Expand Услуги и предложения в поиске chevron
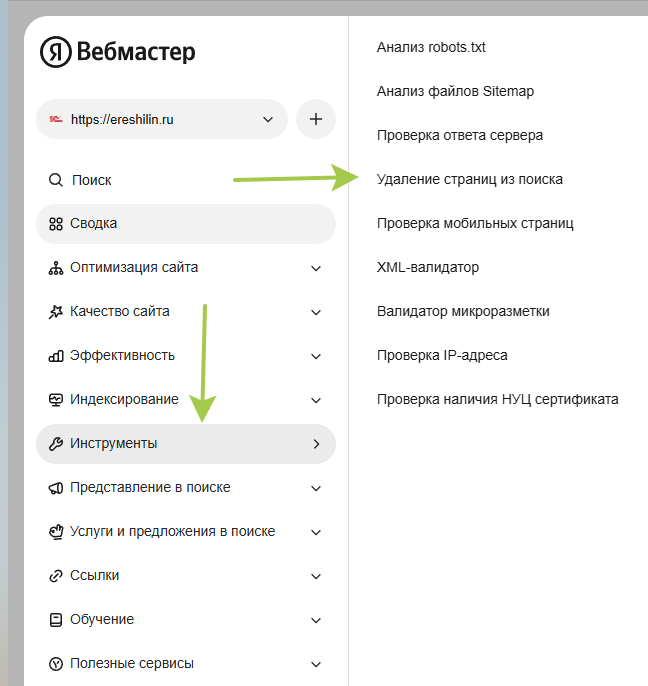 pyautogui.click(x=316, y=532)
